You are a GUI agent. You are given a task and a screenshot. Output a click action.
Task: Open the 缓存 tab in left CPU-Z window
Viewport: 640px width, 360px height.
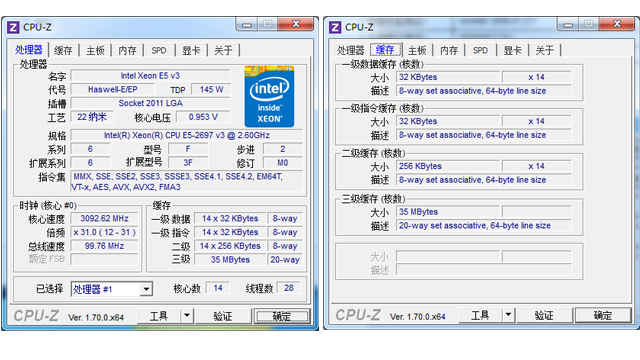[63, 50]
